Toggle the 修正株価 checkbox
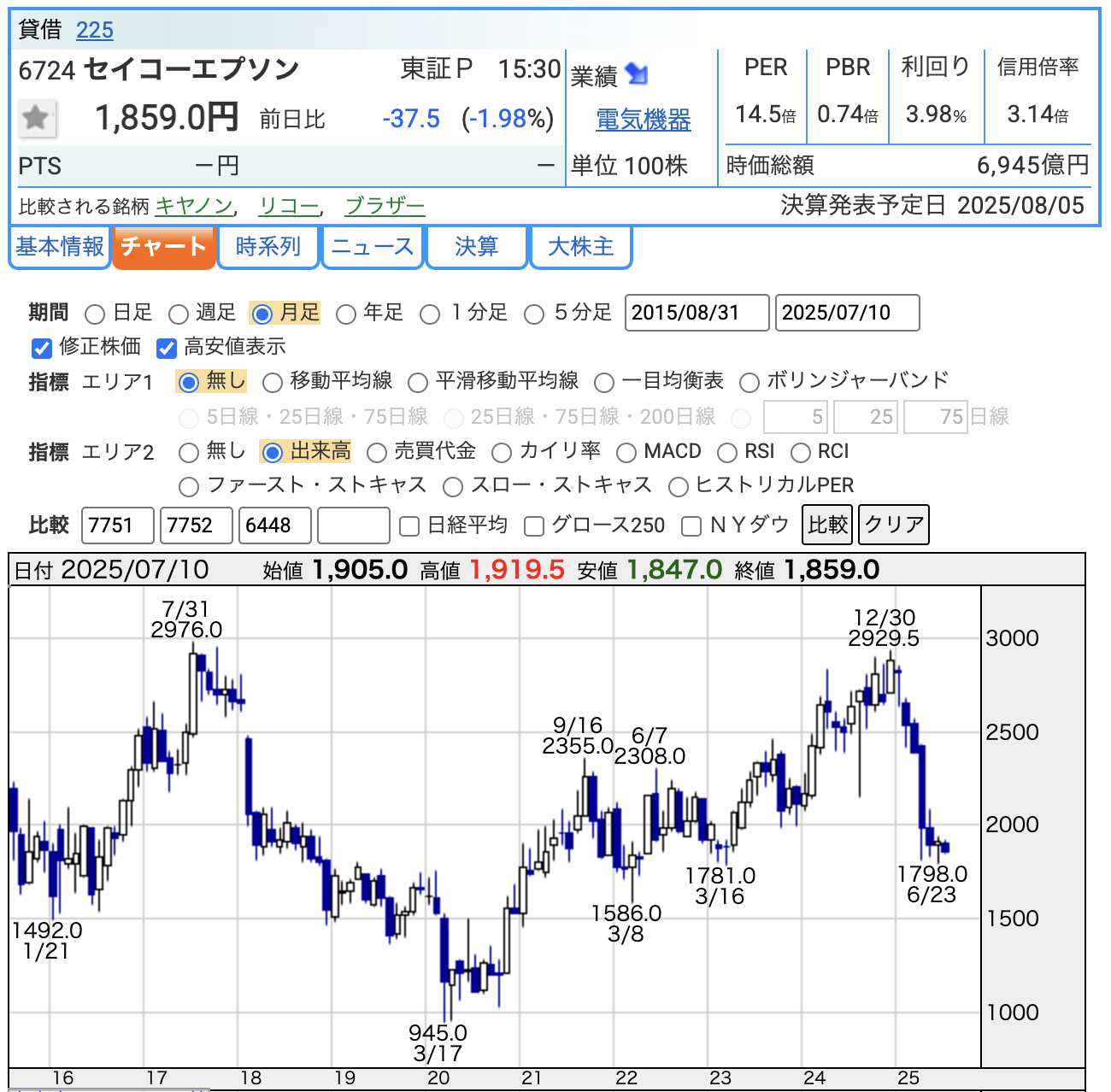Screen dimensions: 1111x1092 point(41,348)
